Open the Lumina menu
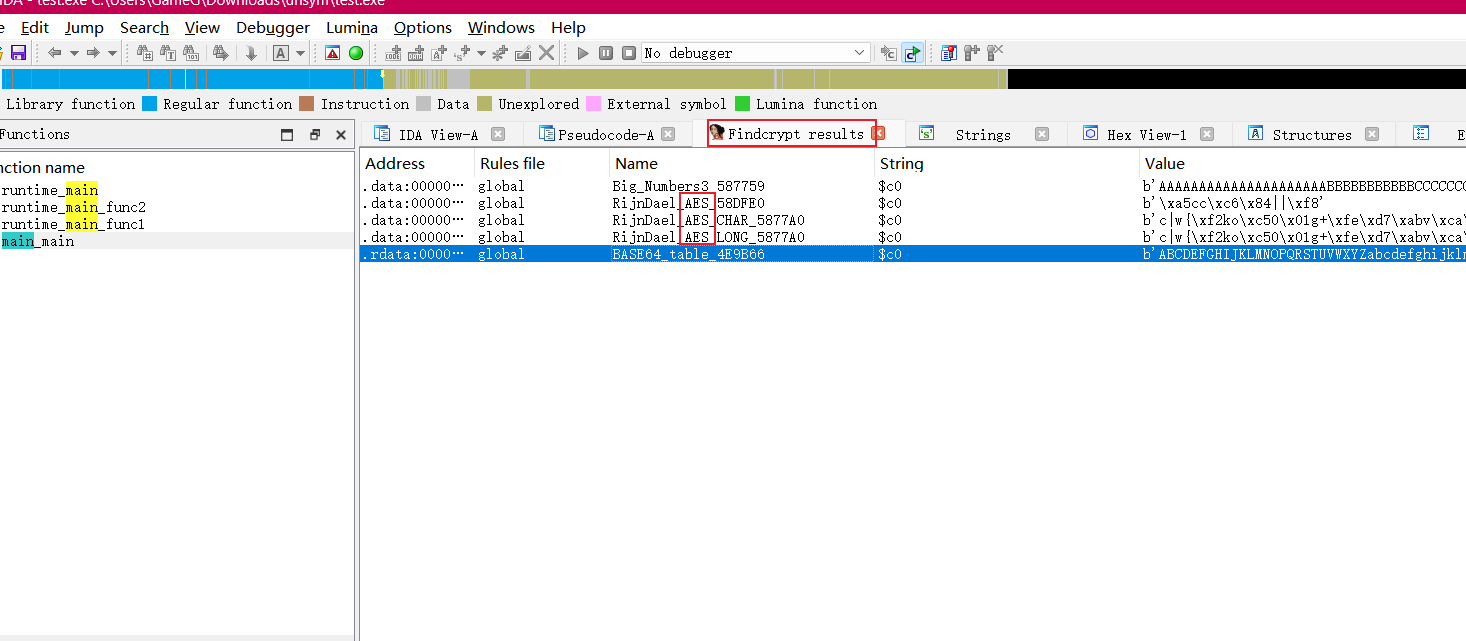The image size is (1466, 641). pyautogui.click(x=352, y=27)
